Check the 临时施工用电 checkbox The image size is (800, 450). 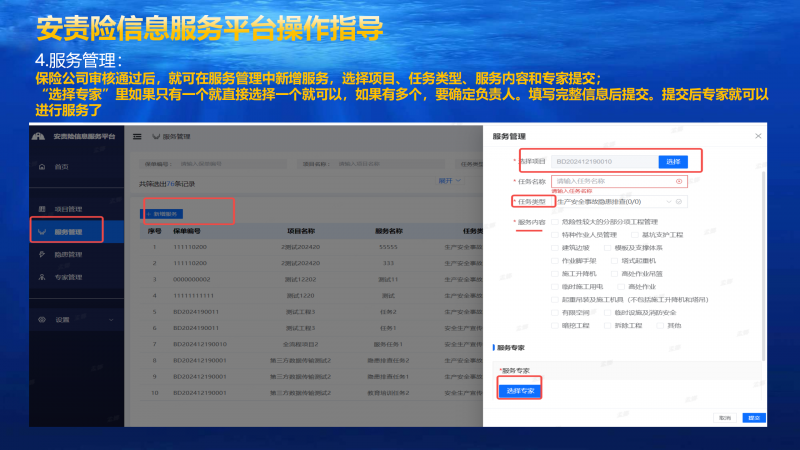[555, 287]
